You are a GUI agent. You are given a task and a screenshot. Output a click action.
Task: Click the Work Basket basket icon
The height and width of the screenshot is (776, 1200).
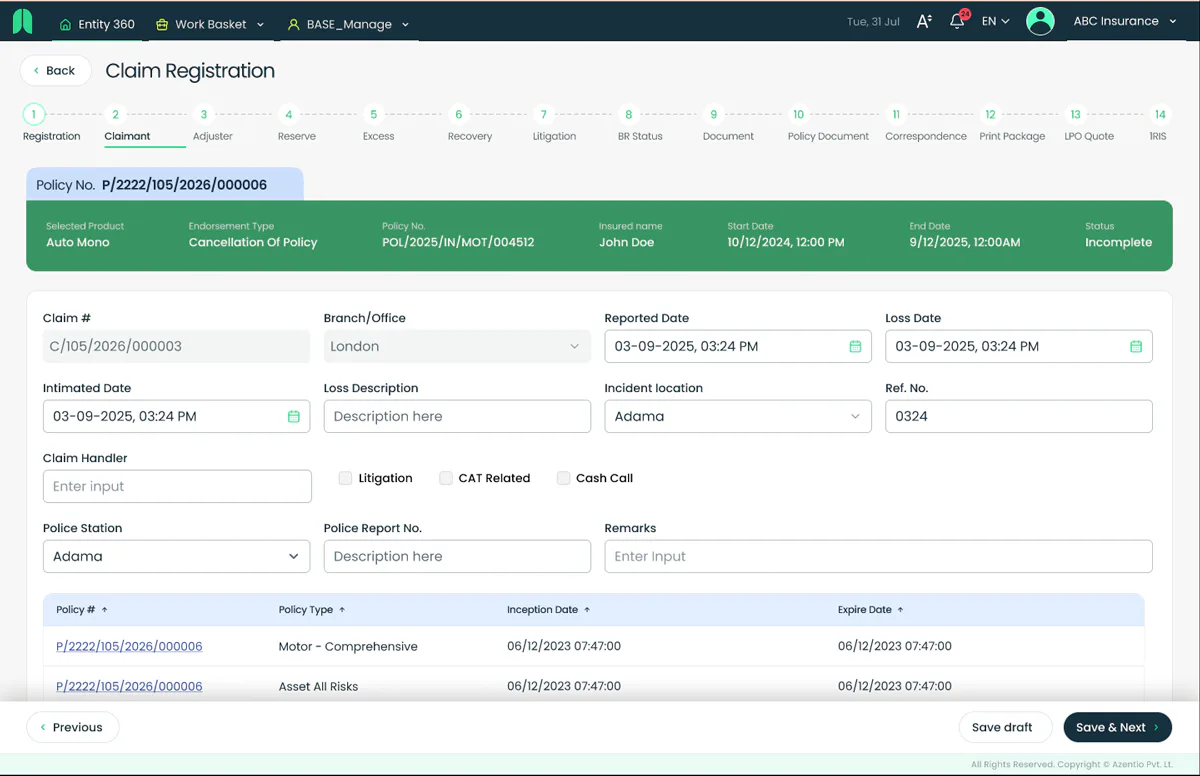162,24
